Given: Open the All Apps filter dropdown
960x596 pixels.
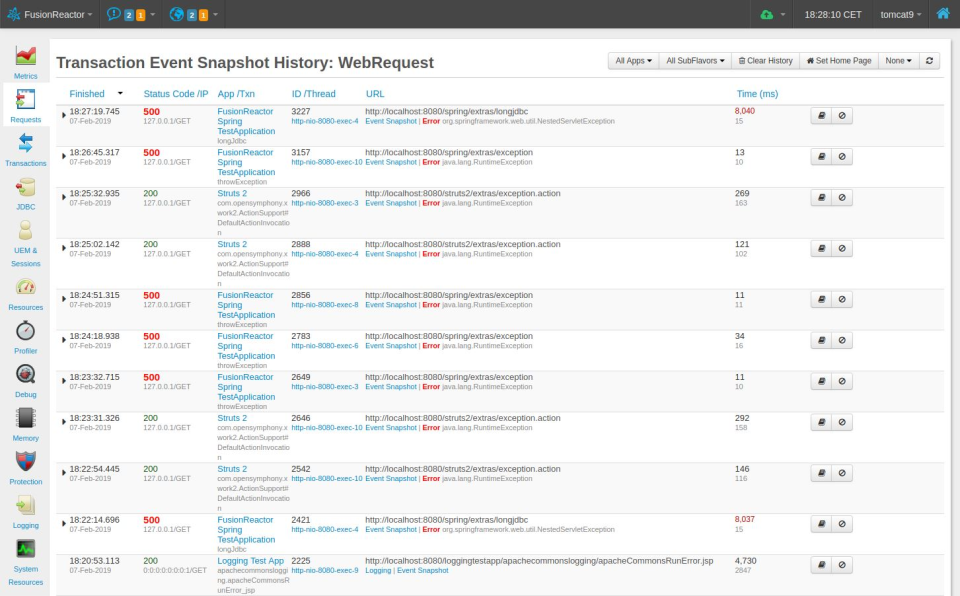Looking at the screenshot, I should (x=634, y=61).
